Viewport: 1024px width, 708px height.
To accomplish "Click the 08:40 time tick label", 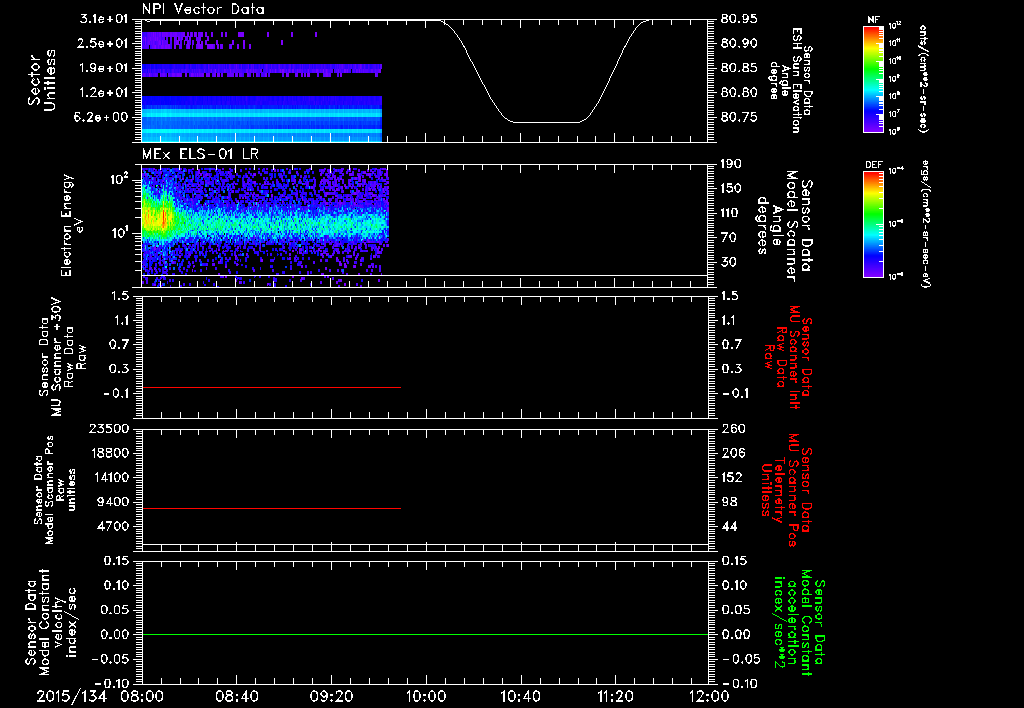I will click(236, 696).
